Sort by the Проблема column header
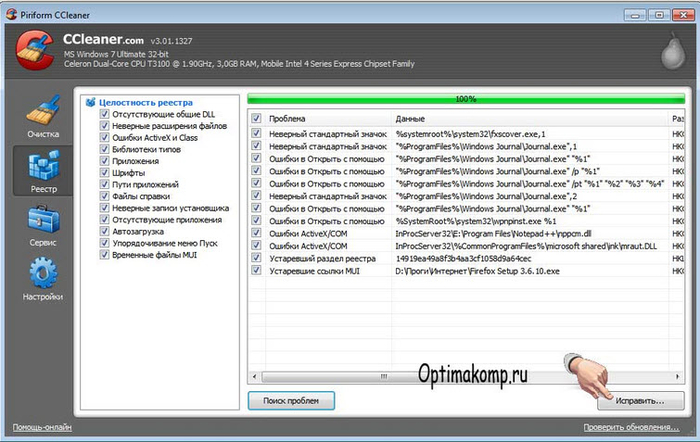 328,119
